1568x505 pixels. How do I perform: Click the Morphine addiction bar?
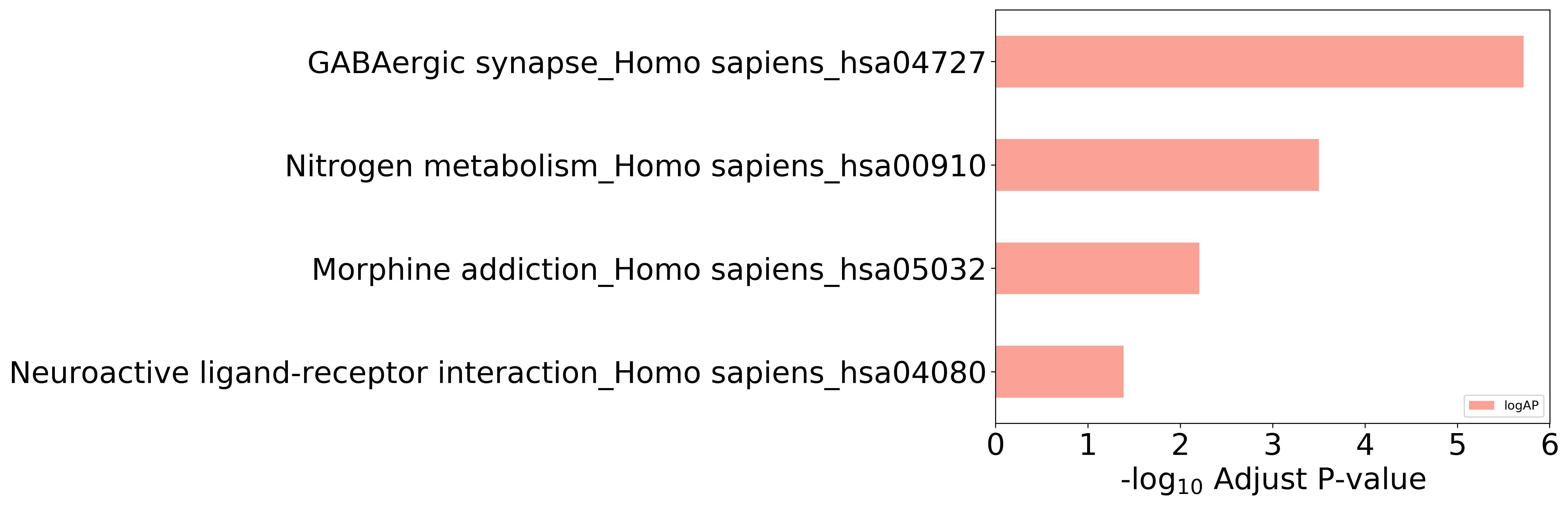click(1097, 268)
